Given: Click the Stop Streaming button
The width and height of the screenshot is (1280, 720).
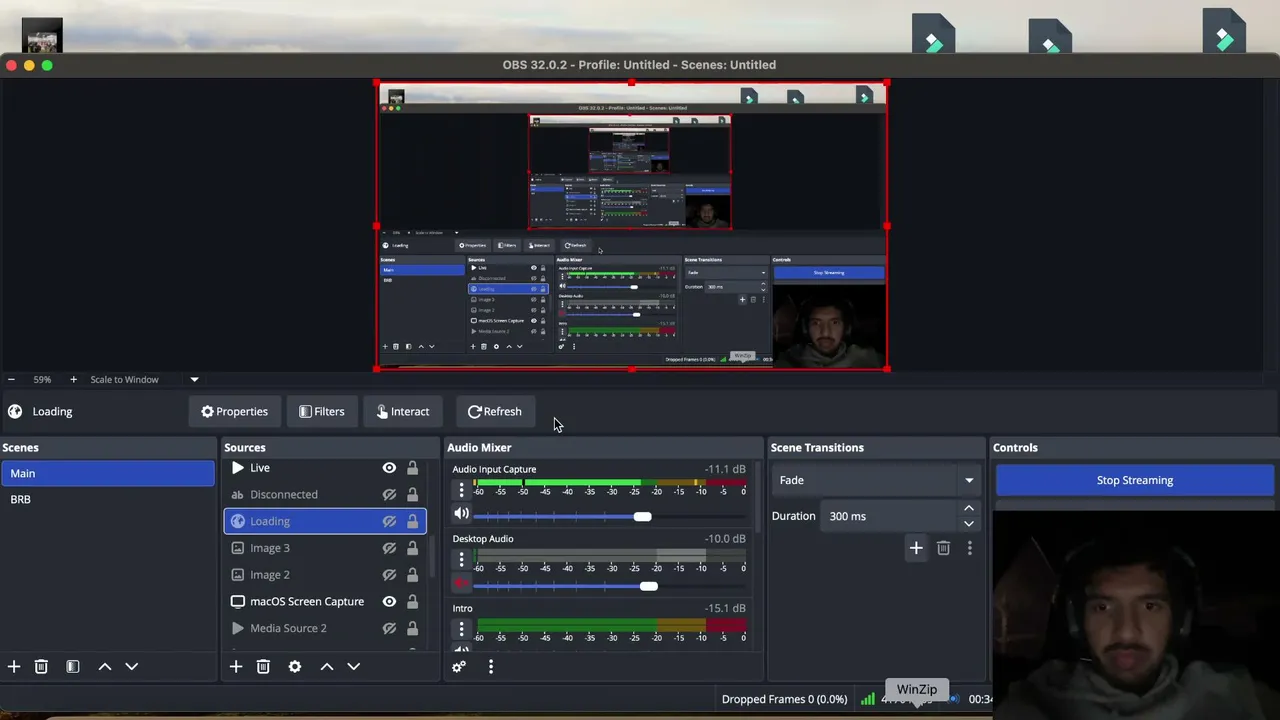Looking at the screenshot, I should point(1135,480).
